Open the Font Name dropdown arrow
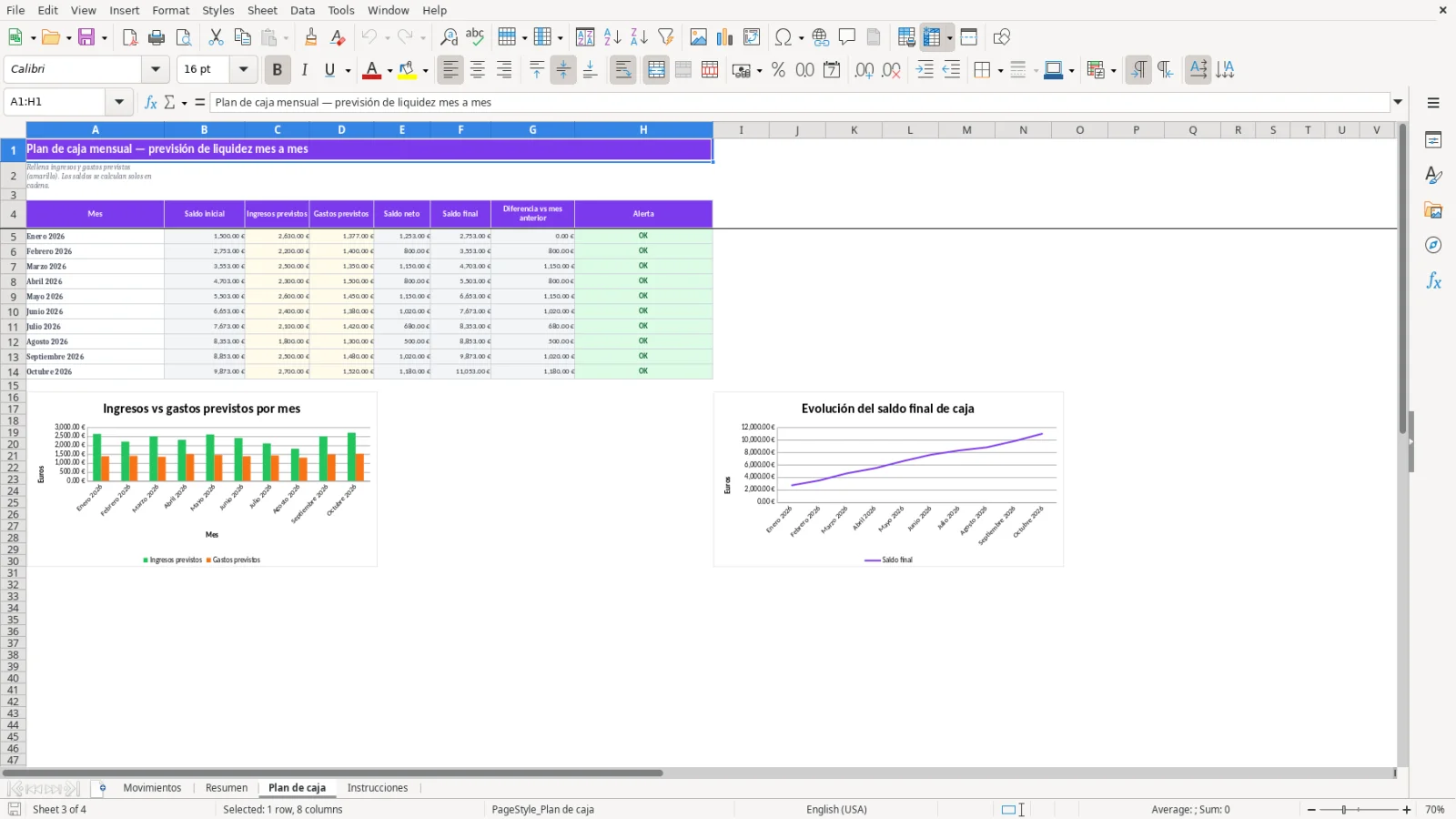1456x819 pixels. 156,69
